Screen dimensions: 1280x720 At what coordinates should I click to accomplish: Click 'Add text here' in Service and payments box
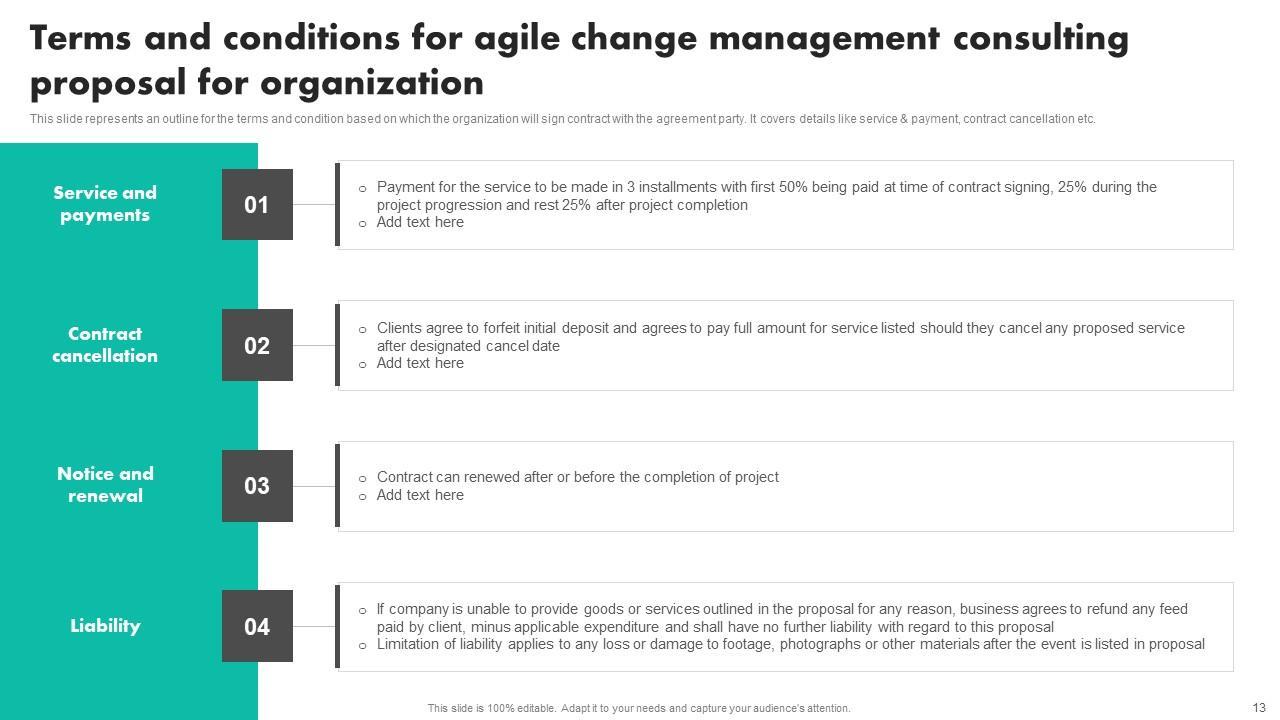(420, 223)
